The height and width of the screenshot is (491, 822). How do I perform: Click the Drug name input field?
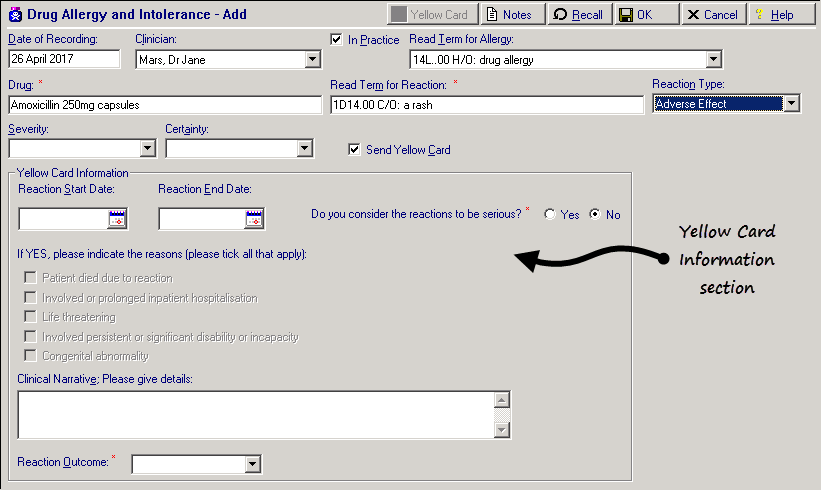pos(162,105)
